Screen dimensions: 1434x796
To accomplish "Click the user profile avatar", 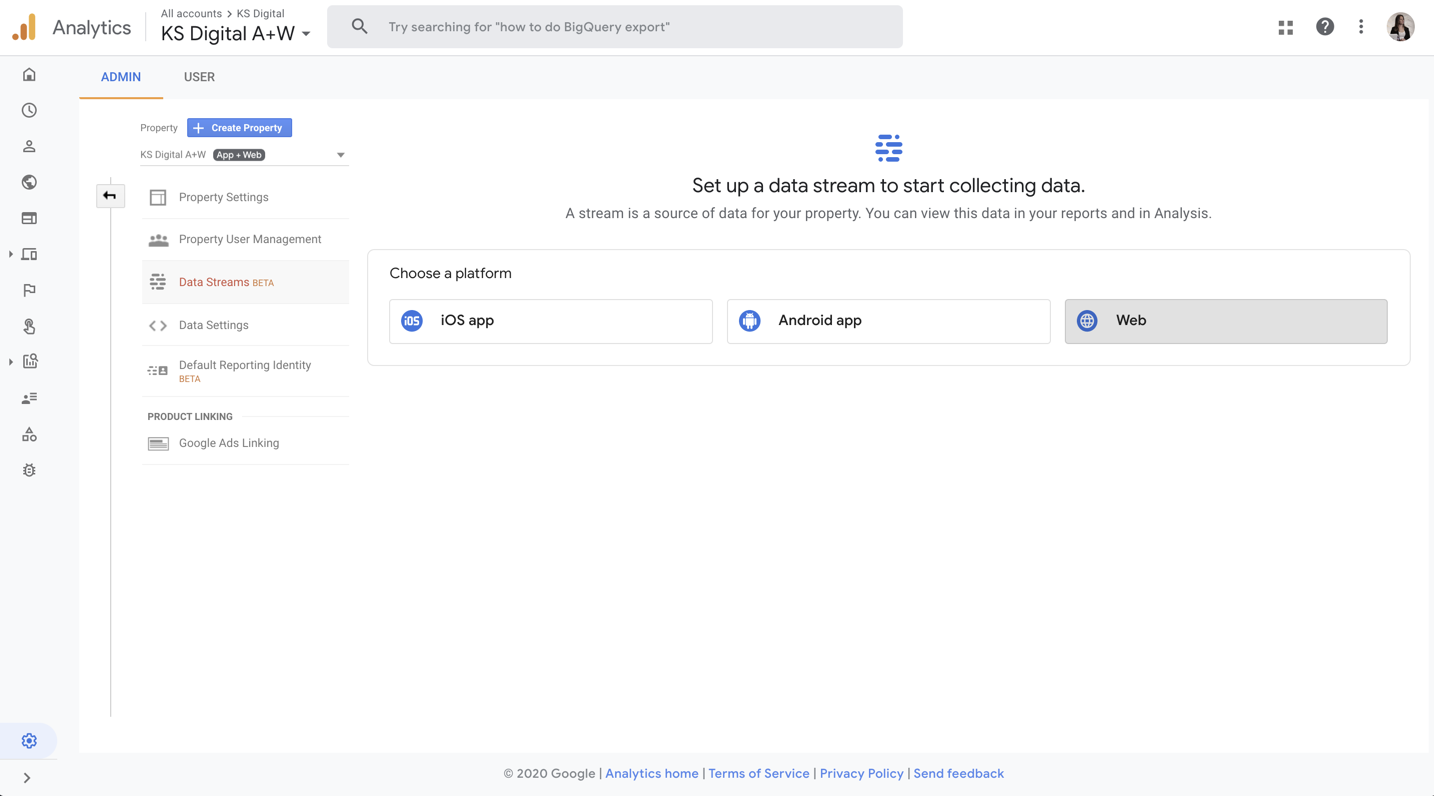I will coord(1401,27).
